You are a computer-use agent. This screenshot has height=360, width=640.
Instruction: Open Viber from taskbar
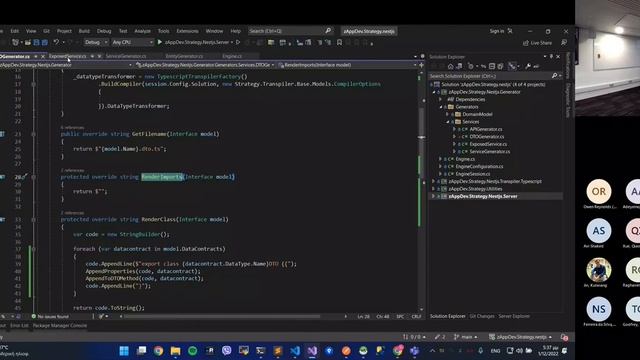[227, 351]
